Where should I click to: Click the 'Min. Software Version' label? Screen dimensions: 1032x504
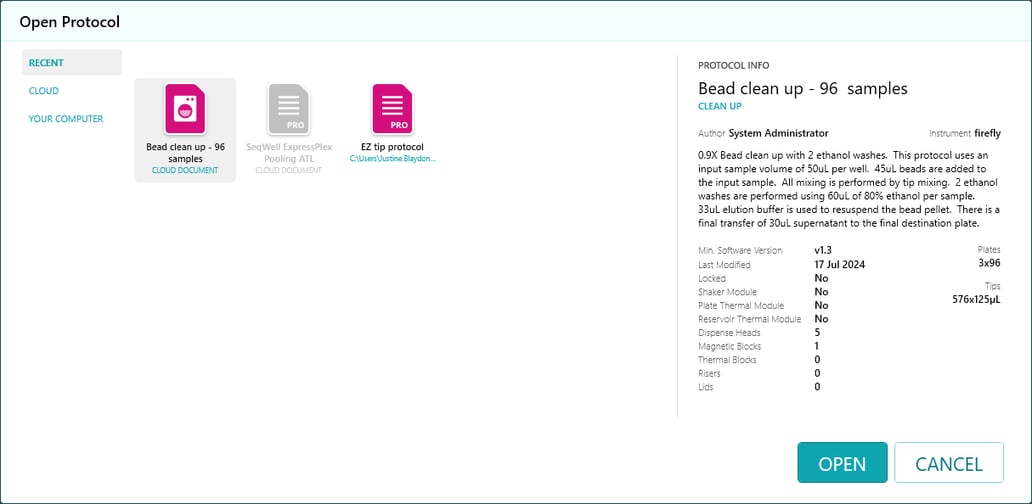(x=740, y=251)
